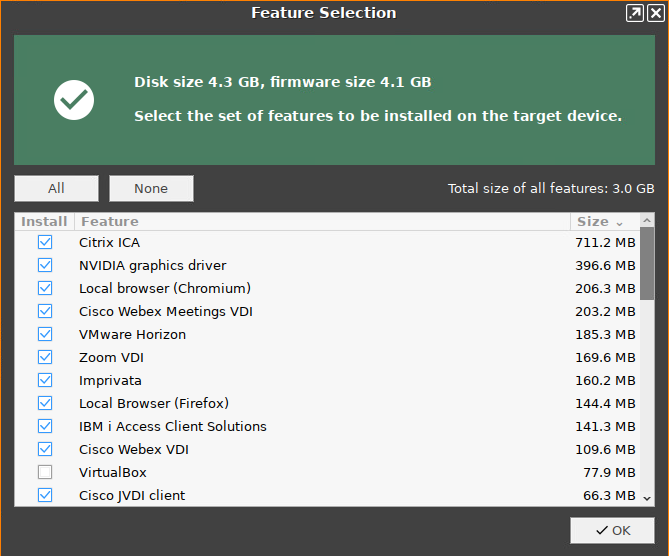
Task: Toggle the Local browser (Chromium) checkbox
Action: [45, 288]
